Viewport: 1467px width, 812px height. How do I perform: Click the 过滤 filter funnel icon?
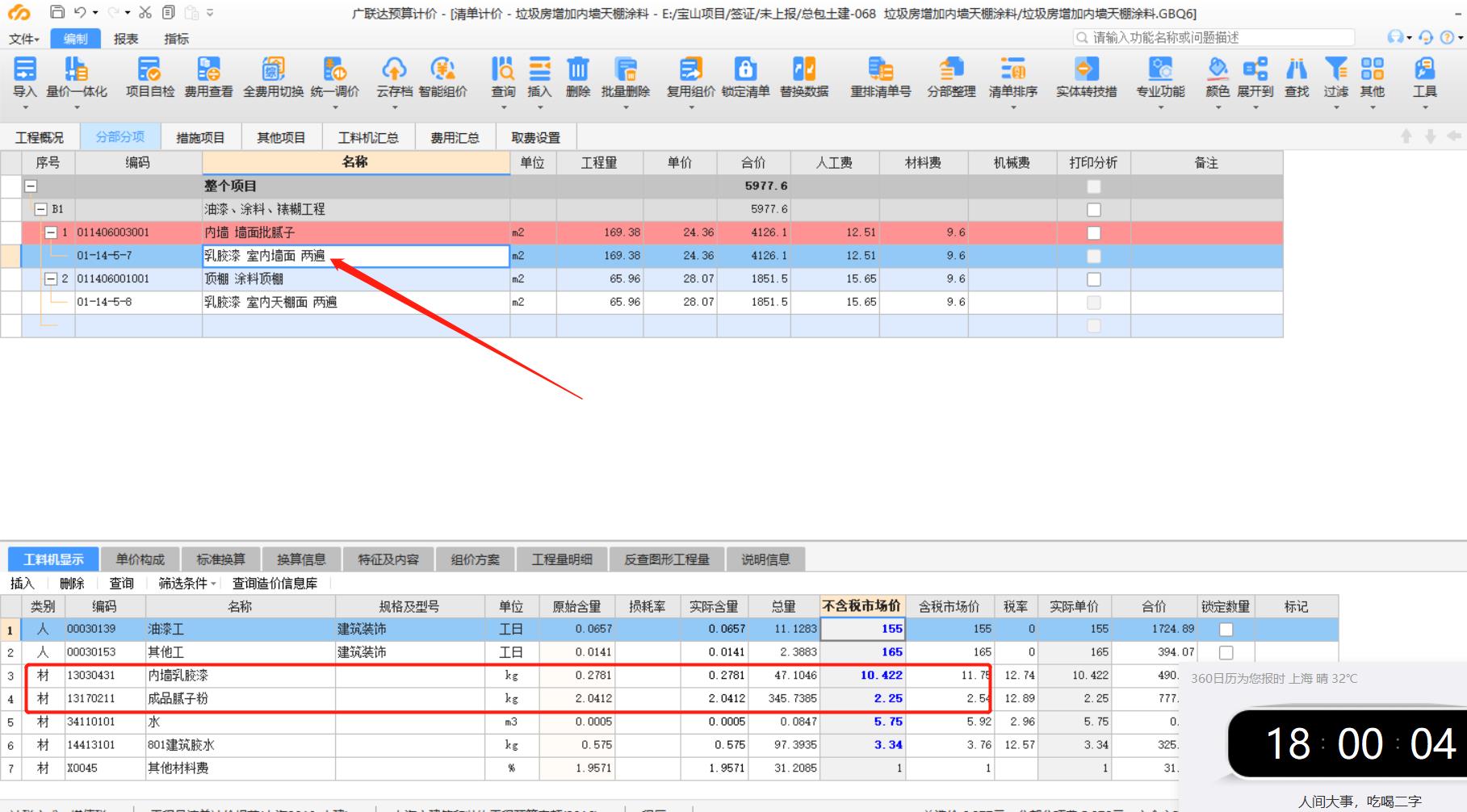(x=1335, y=69)
